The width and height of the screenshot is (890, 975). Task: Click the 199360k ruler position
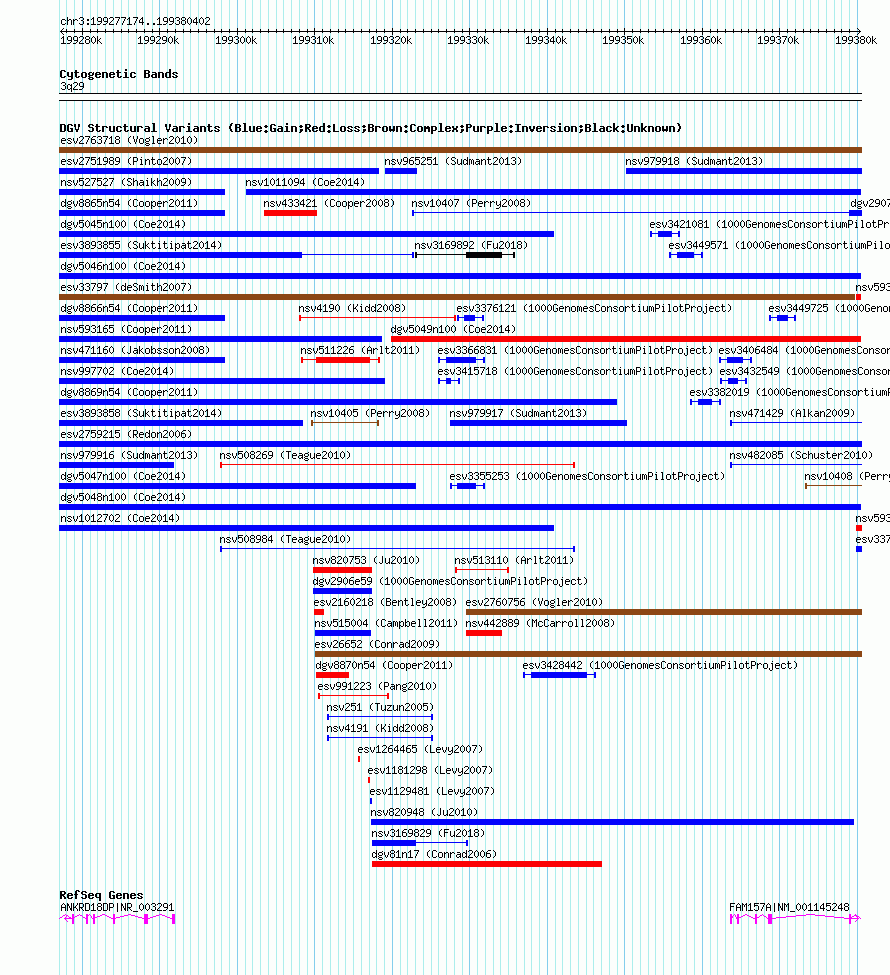[x=701, y=40]
